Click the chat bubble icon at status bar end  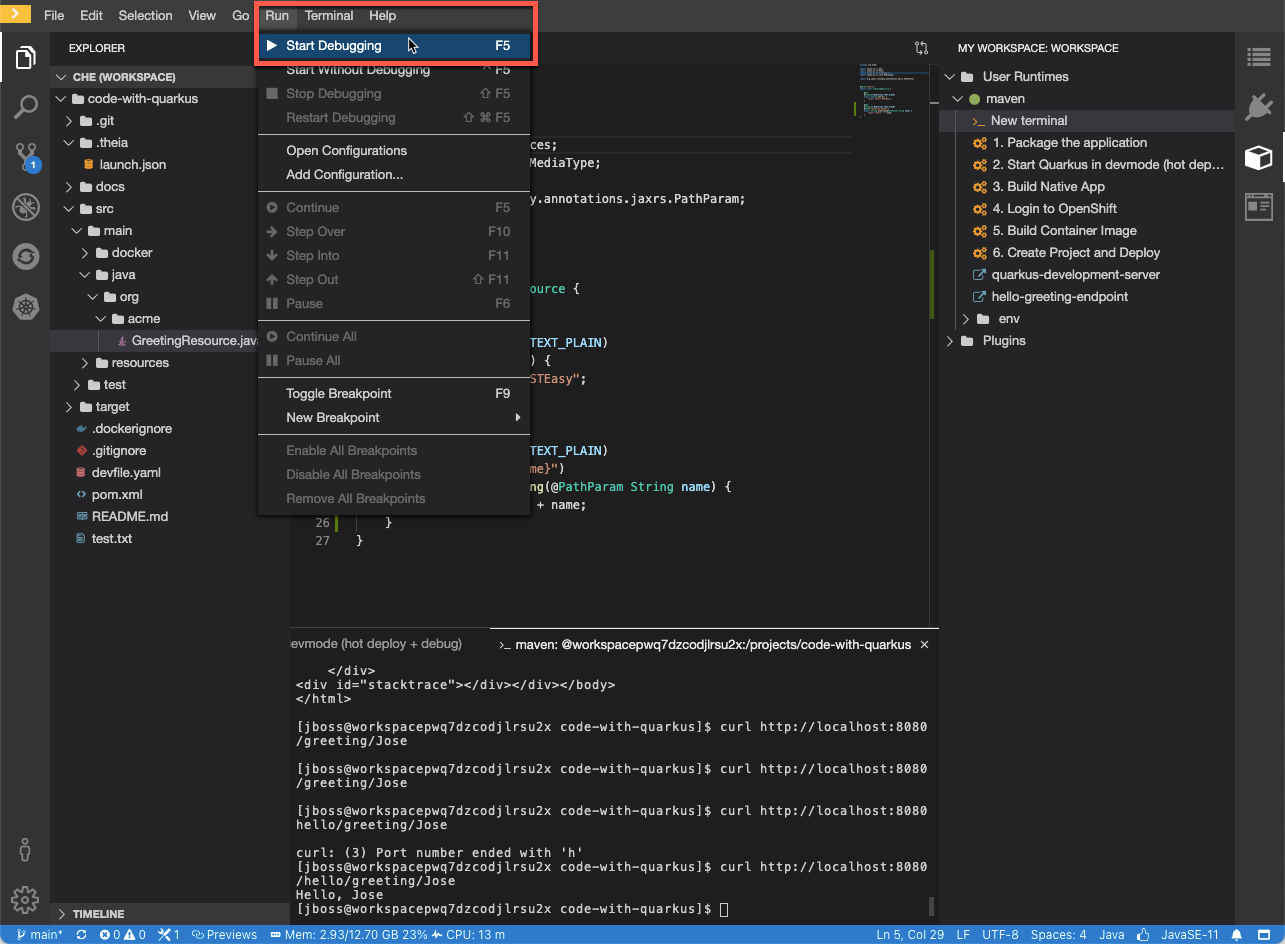click(1265, 934)
